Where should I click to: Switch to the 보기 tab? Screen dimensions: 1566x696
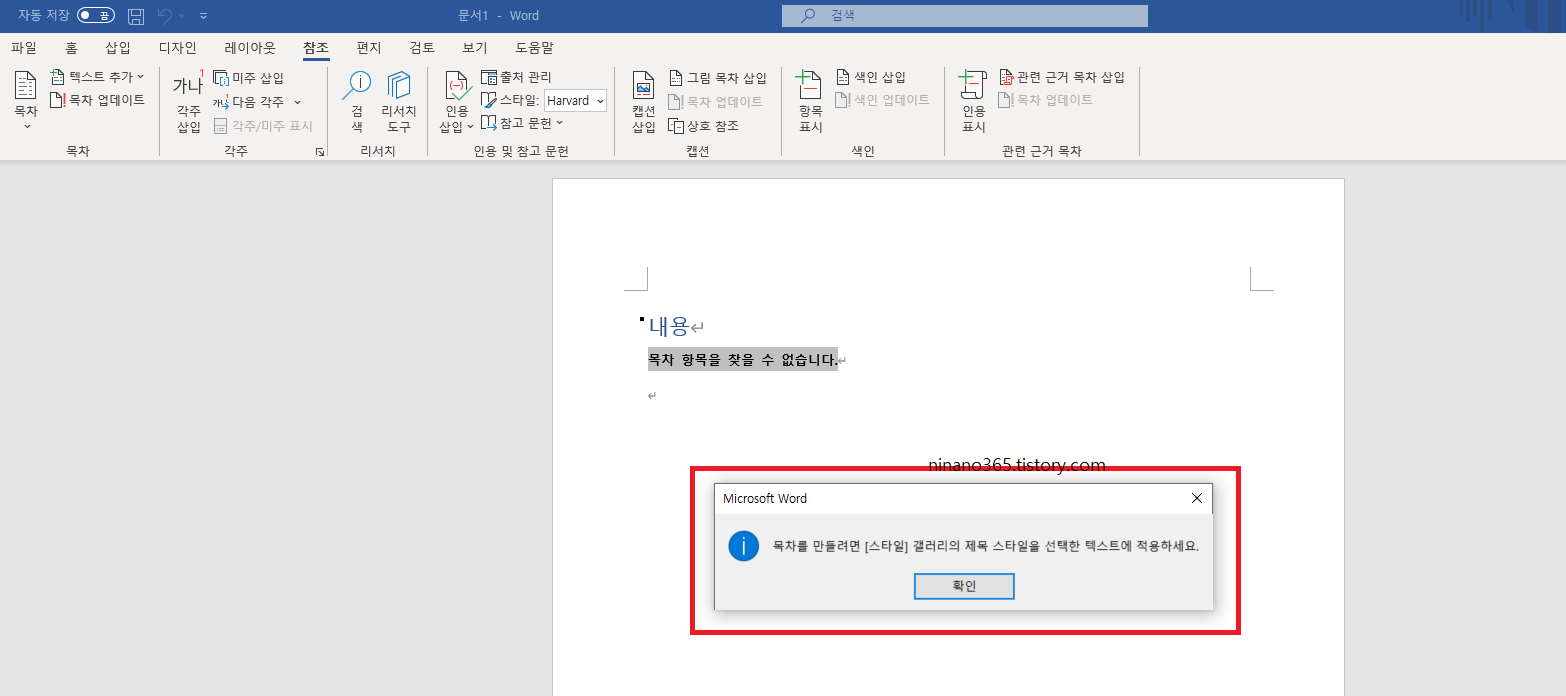[x=475, y=47]
